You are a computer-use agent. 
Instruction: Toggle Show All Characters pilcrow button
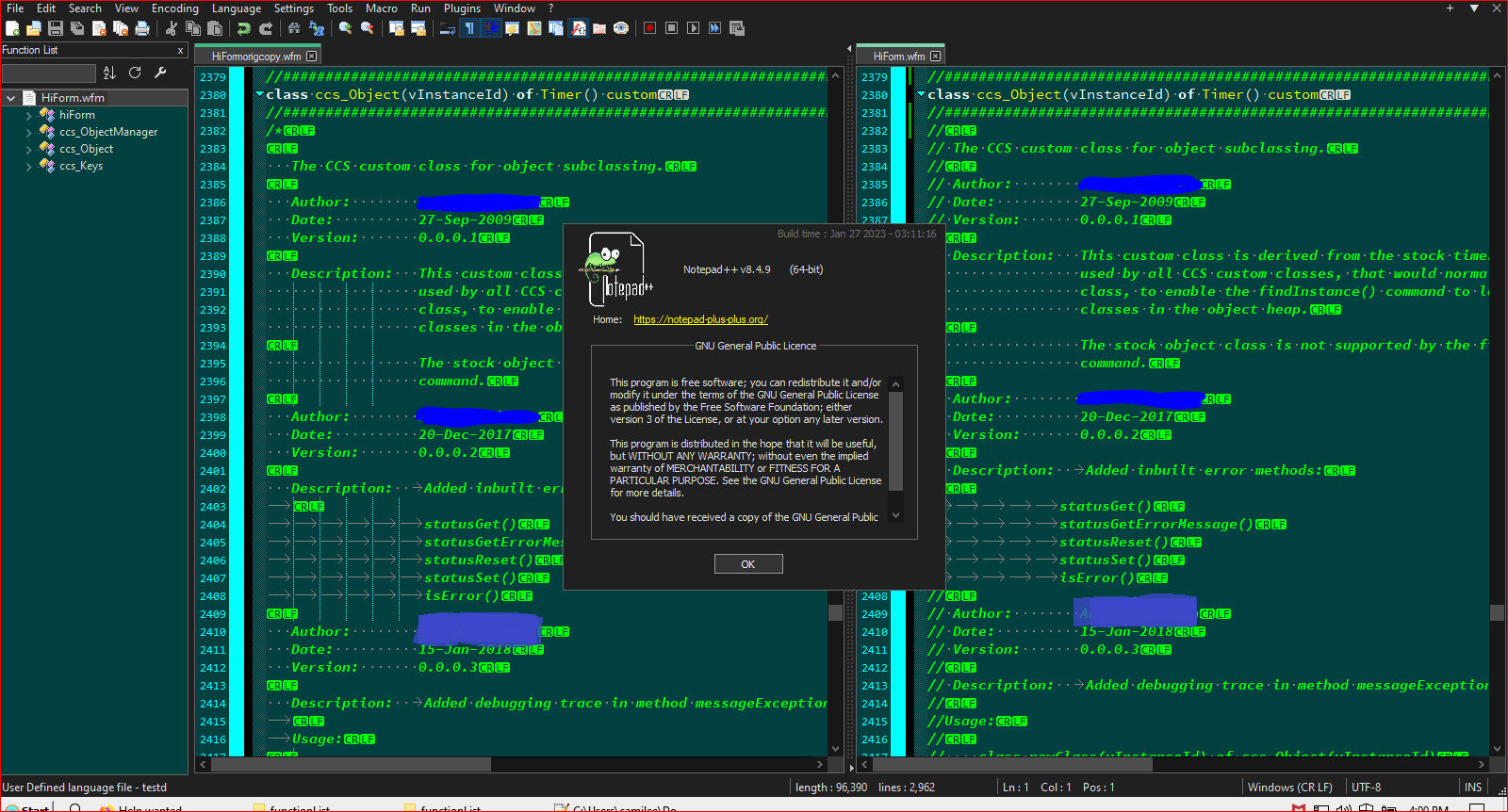click(469, 28)
